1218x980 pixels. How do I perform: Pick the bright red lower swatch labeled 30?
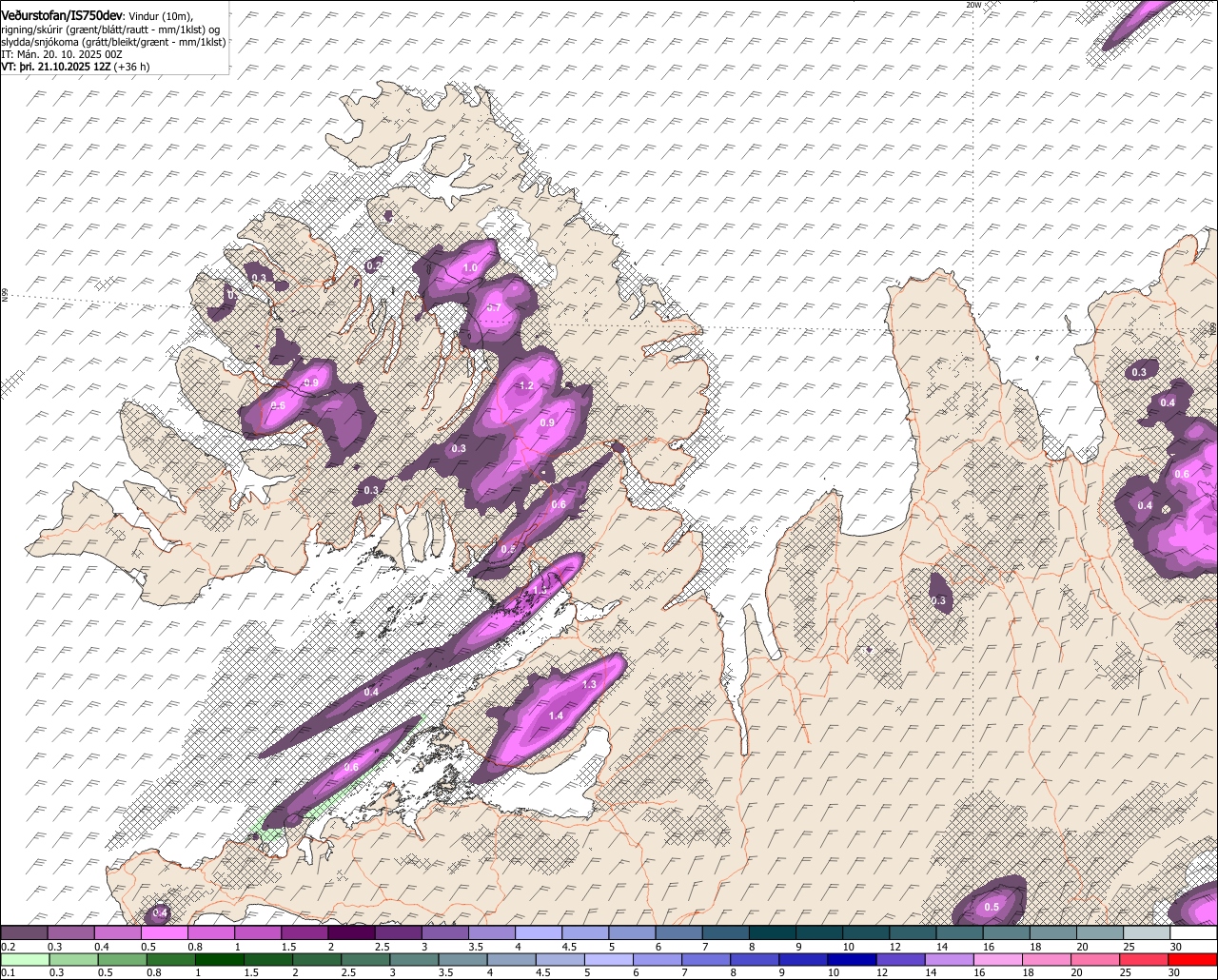coord(1194,959)
